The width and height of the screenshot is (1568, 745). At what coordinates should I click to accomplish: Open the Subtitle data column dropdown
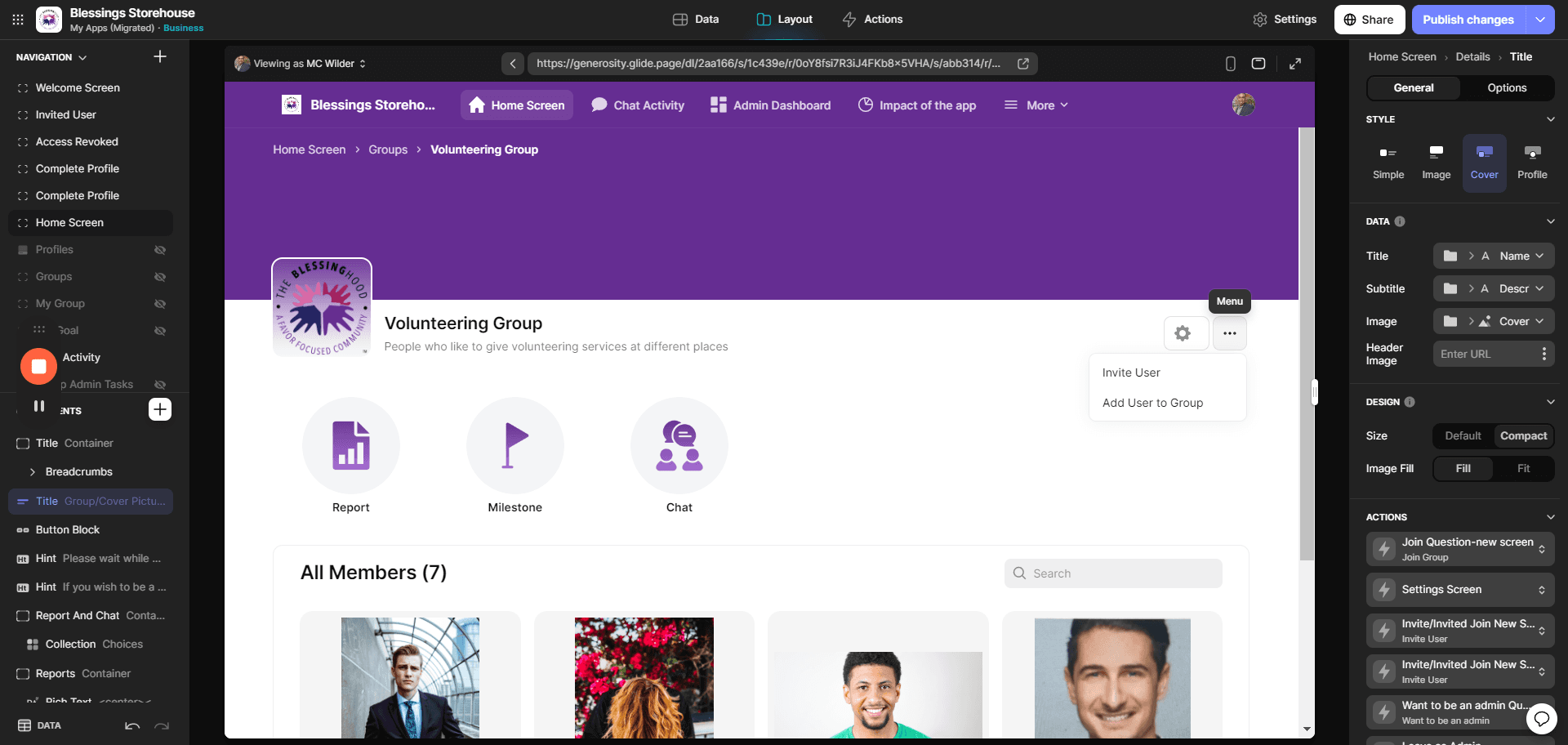(1494, 288)
